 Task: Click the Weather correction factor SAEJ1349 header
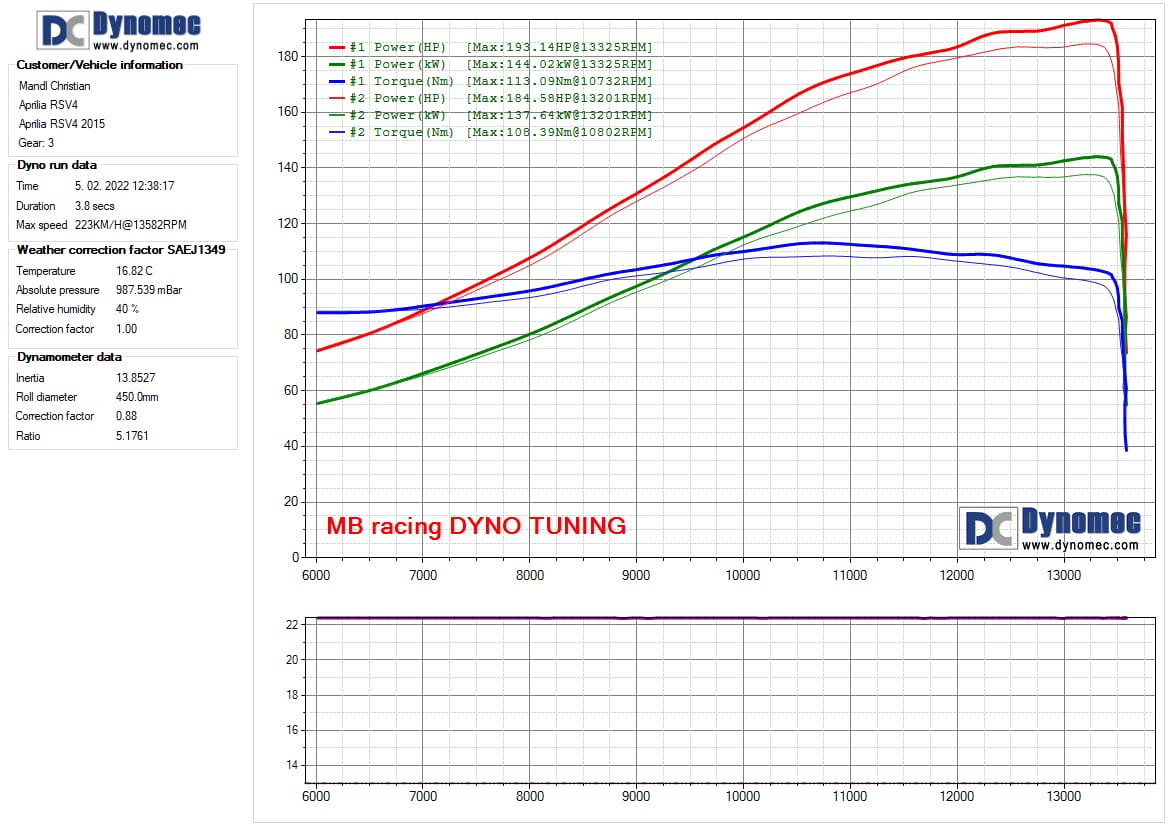click(121, 250)
